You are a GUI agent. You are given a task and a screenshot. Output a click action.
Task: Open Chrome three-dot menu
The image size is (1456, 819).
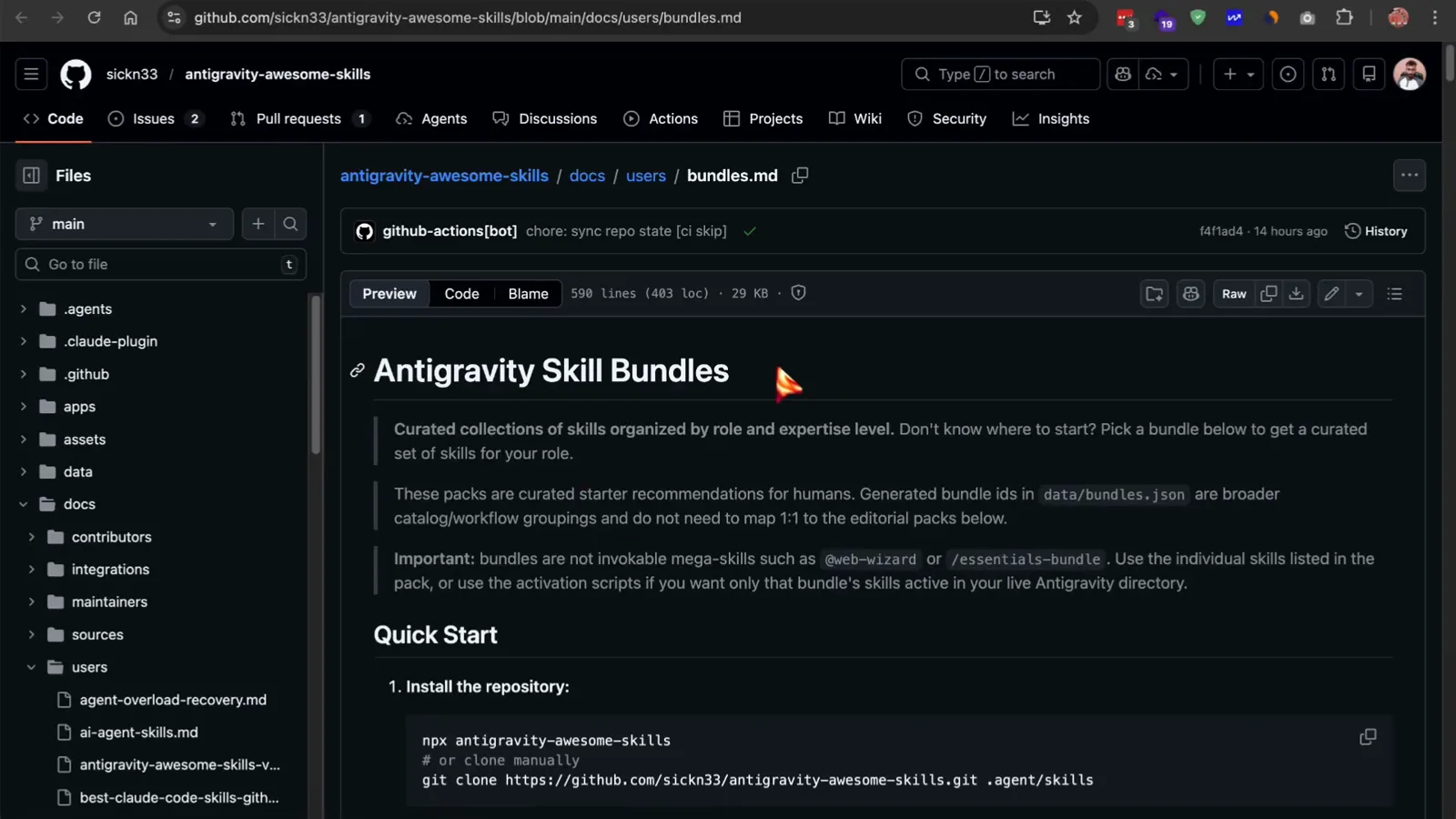point(1435,17)
